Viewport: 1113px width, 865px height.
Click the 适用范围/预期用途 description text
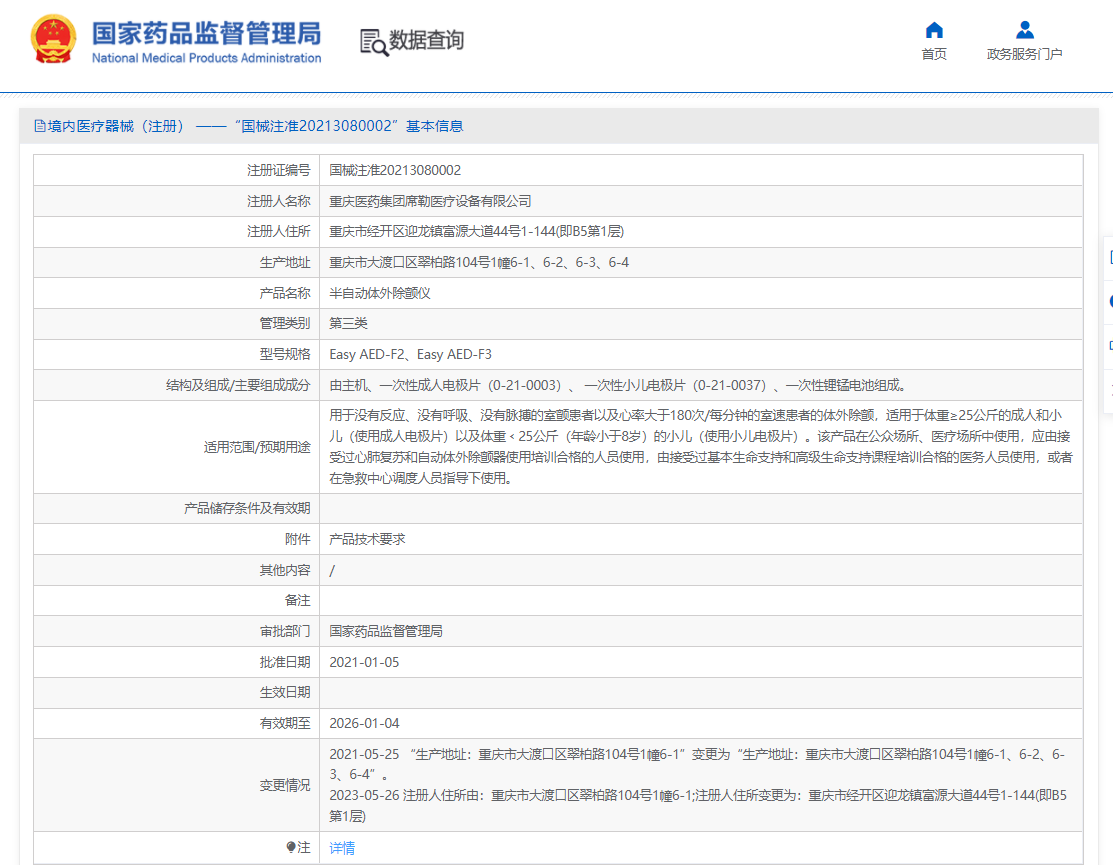click(701, 447)
